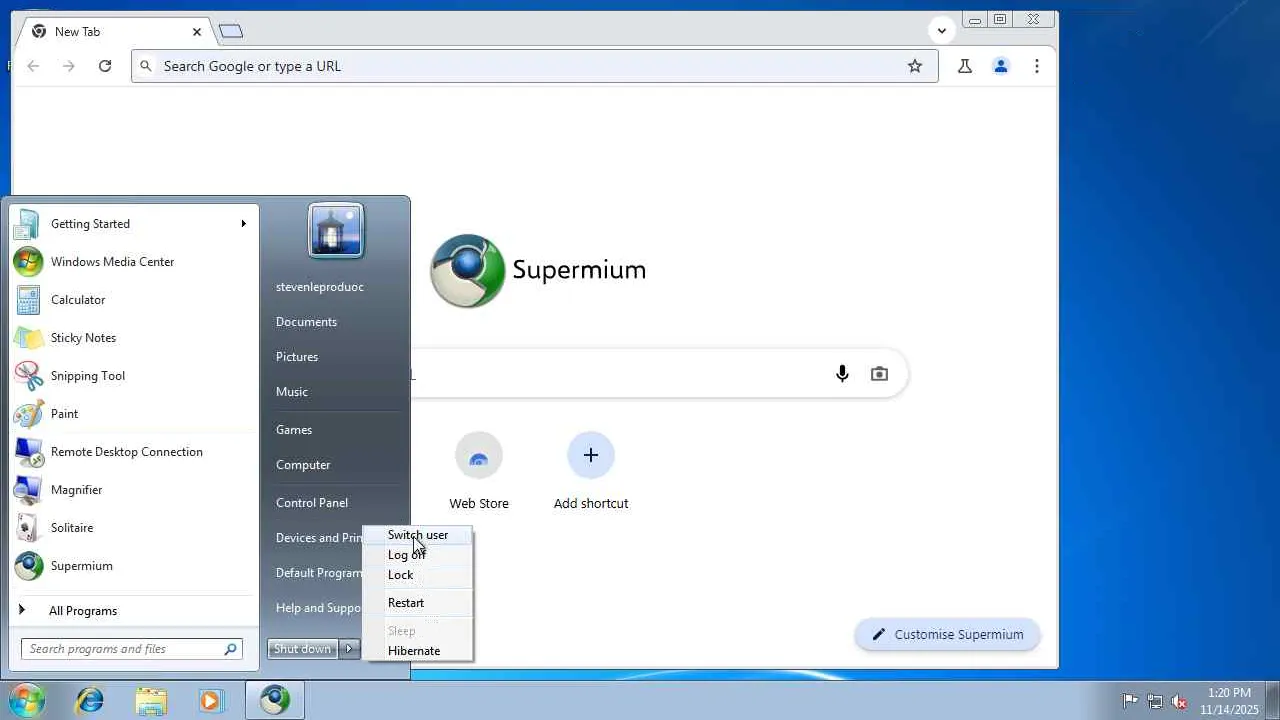Choose Switch user from the power menu
This screenshot has height=720, width=1280.
(x=418, y=535)
